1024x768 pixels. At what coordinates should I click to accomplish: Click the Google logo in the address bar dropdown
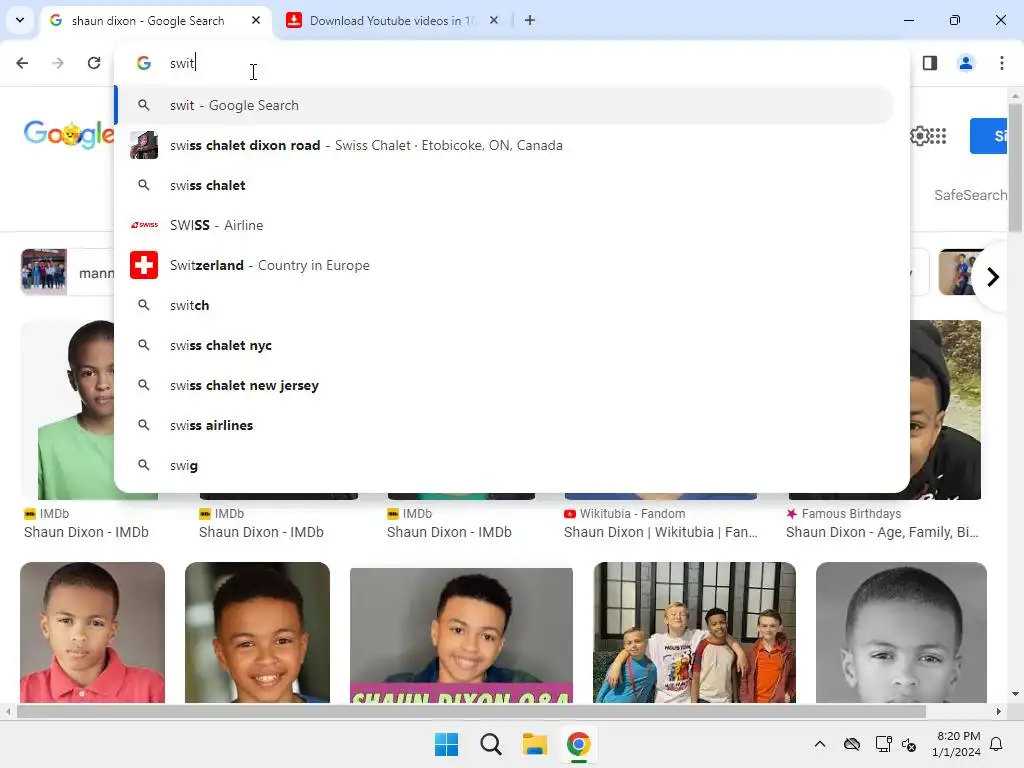(x=144, y=63)
